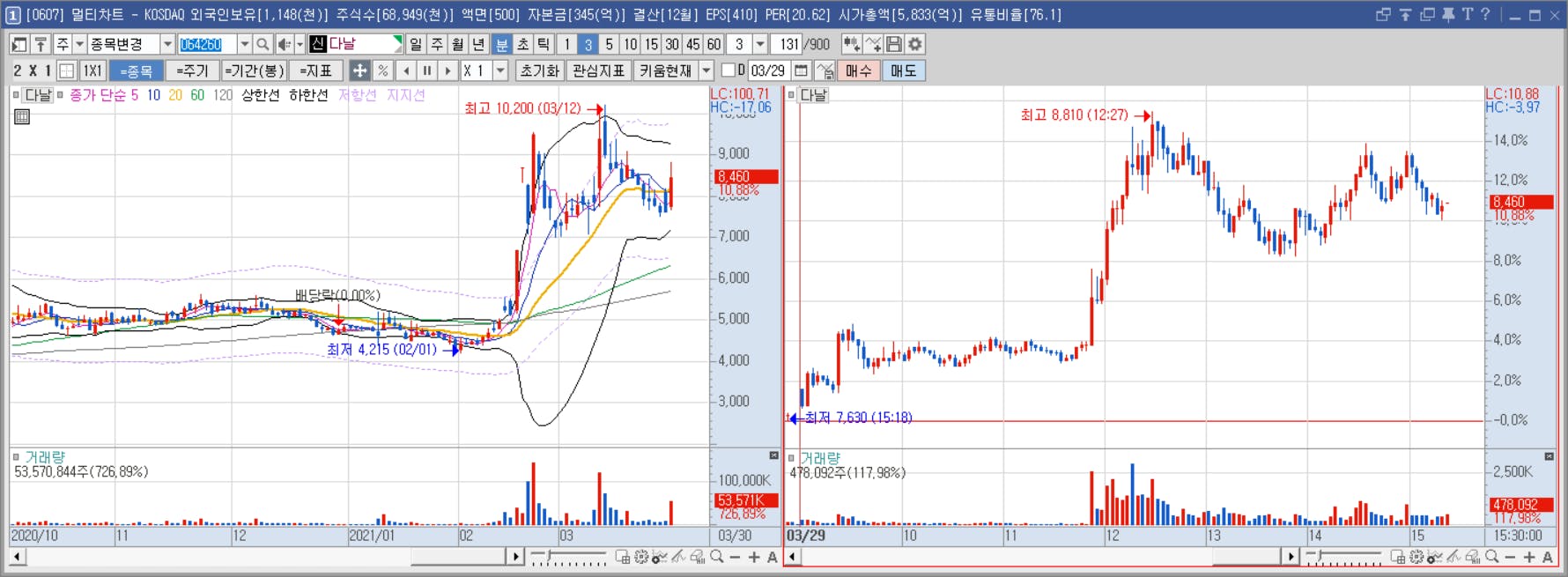Open the chart settings gear icon

(915, 44)
